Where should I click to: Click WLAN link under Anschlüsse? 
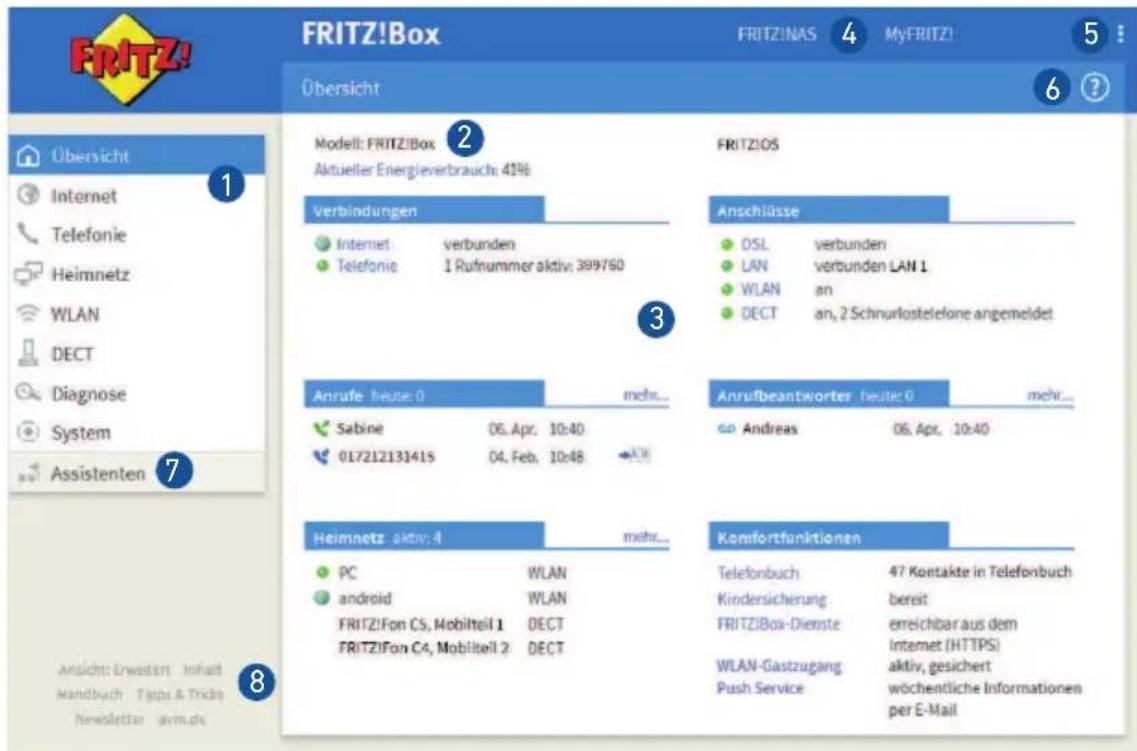point(760,289)
